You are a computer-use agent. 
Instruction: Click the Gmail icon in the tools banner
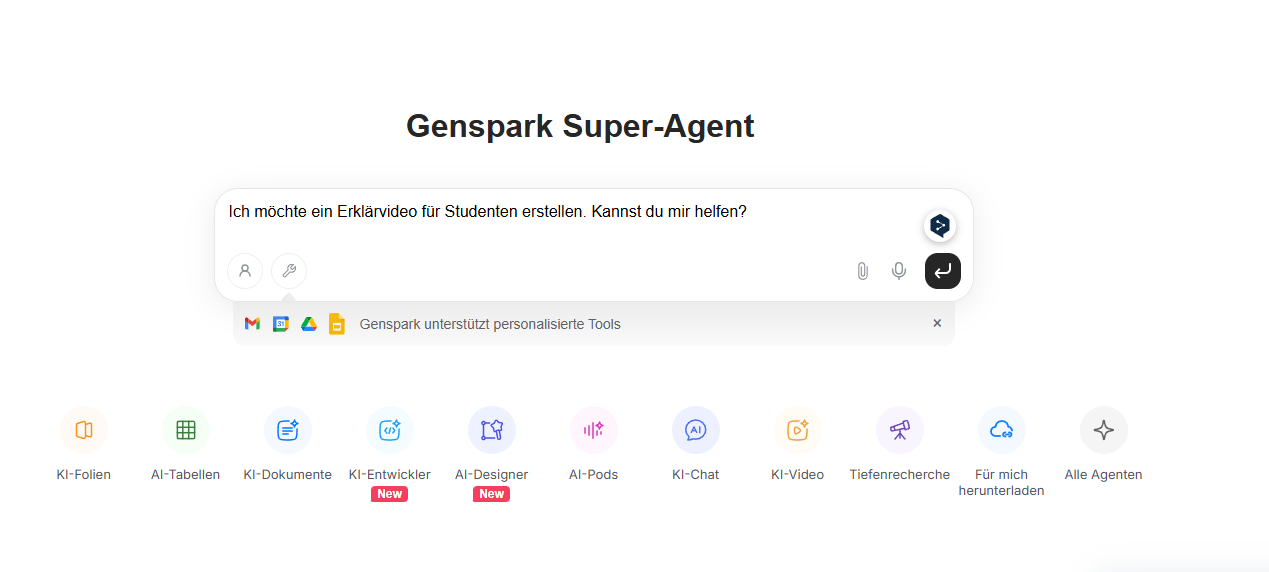click(x=252, y=324)
